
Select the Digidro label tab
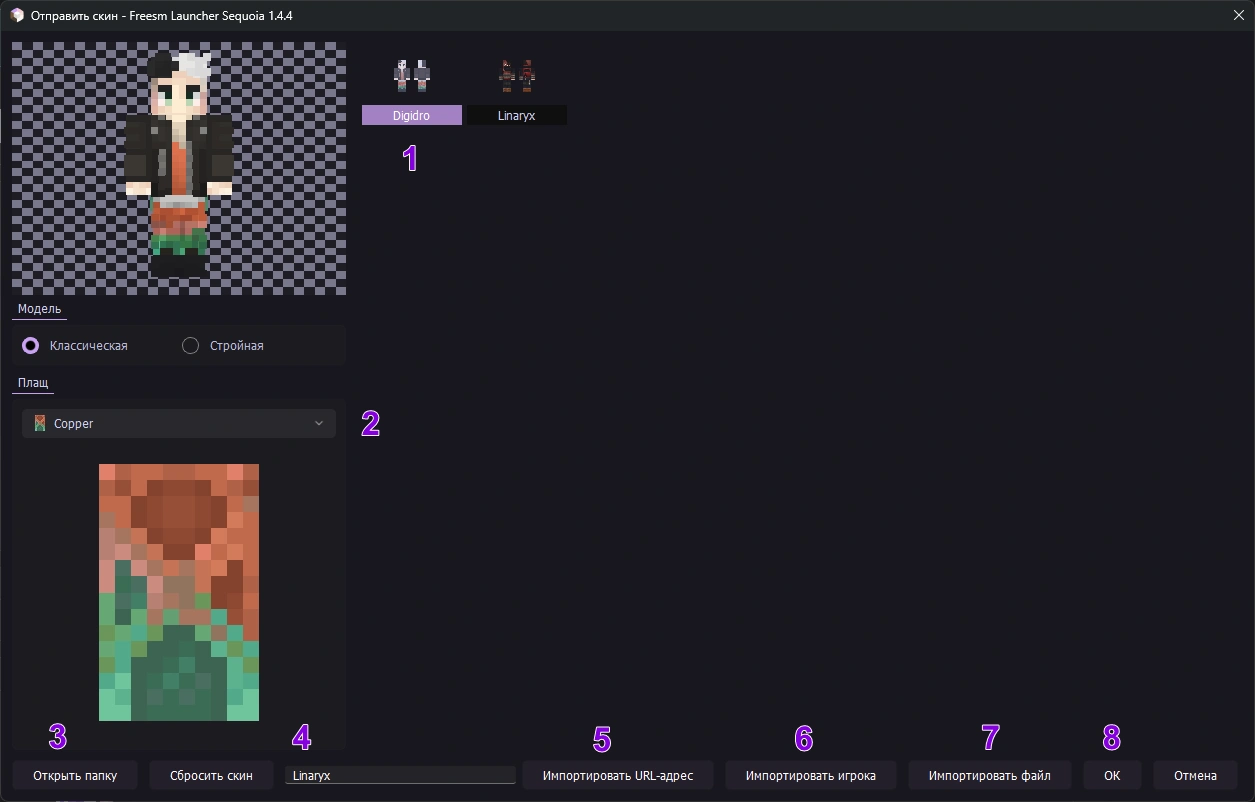411,116
